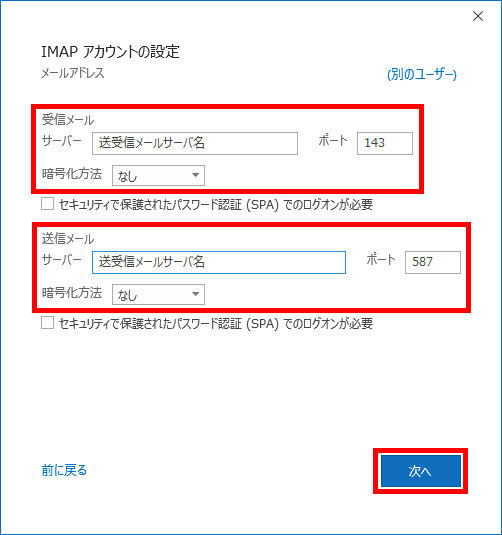Proceed by clicking the 次へ button
This screenshot has width=502, height=535.
point(420,471)
